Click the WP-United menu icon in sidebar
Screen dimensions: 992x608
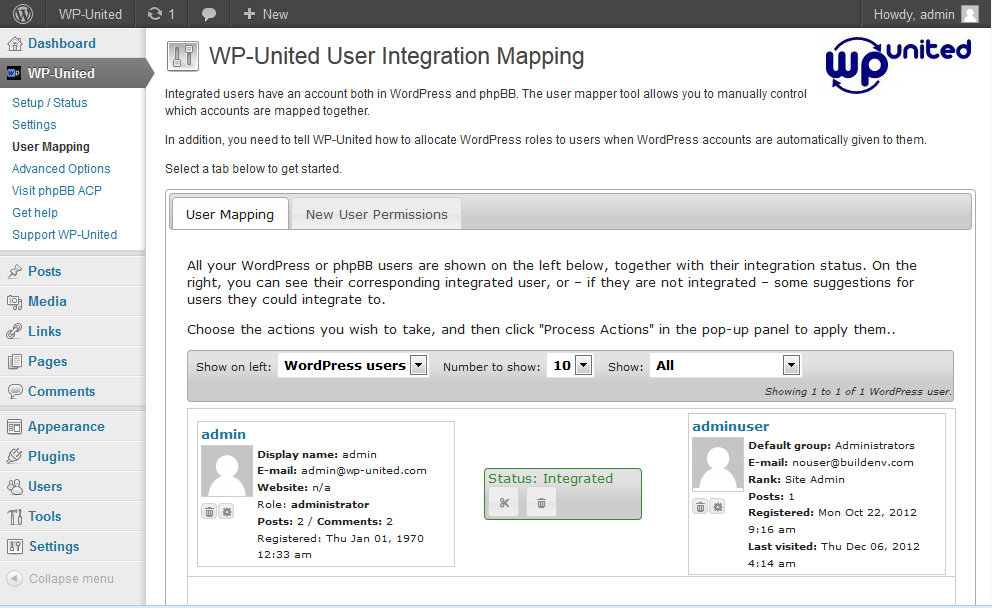tap(13, 73)
